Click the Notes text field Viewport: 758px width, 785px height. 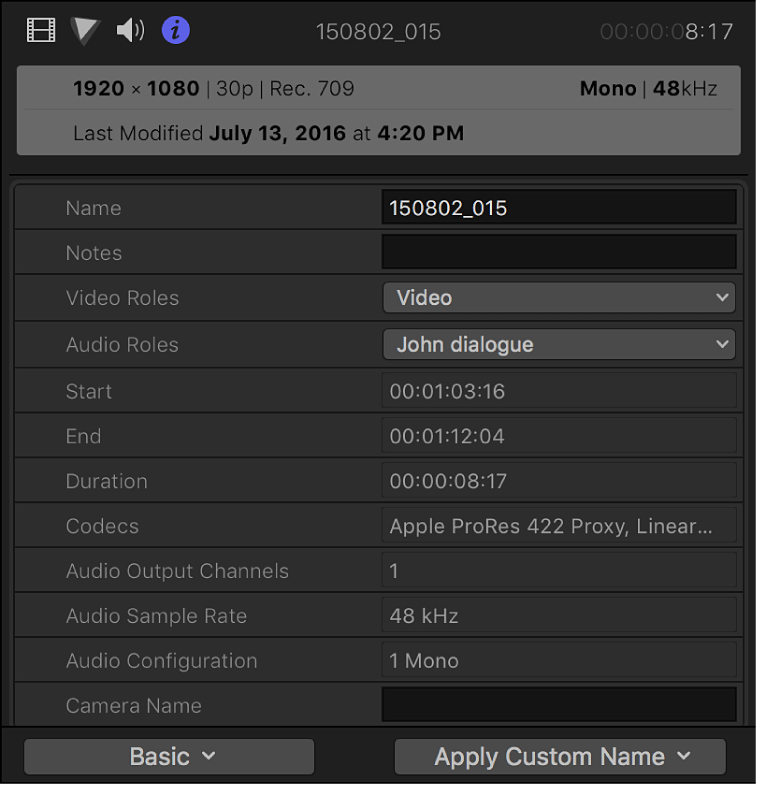click(x=559, y=253)
